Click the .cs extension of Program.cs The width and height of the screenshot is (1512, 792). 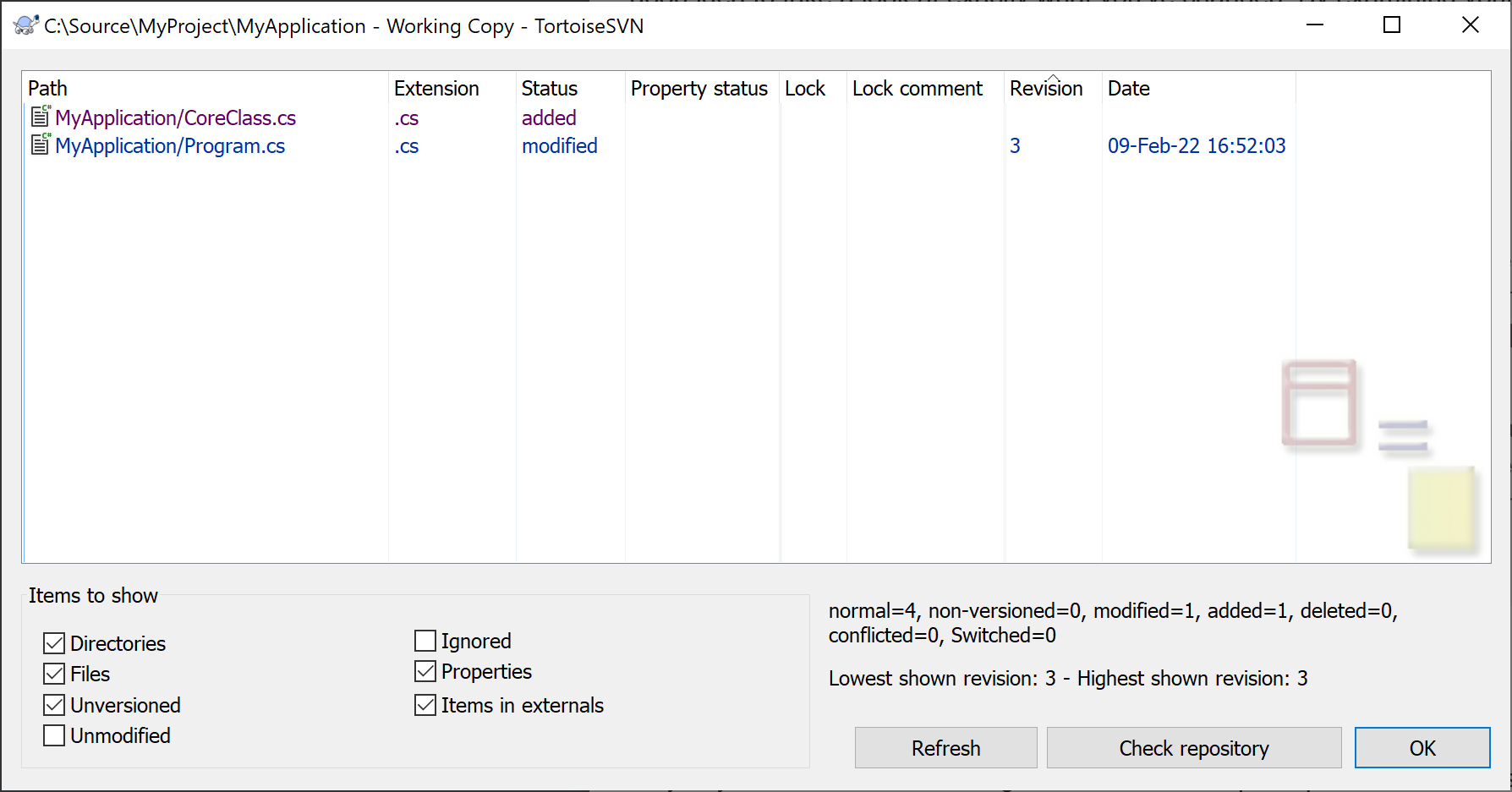pos(407,146)
